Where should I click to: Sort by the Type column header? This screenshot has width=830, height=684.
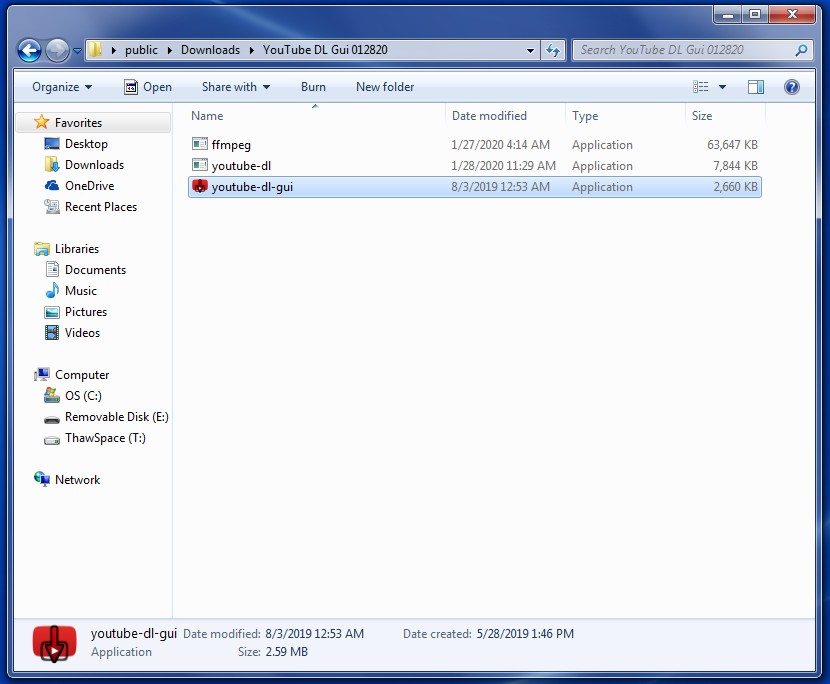pos(625,115)
